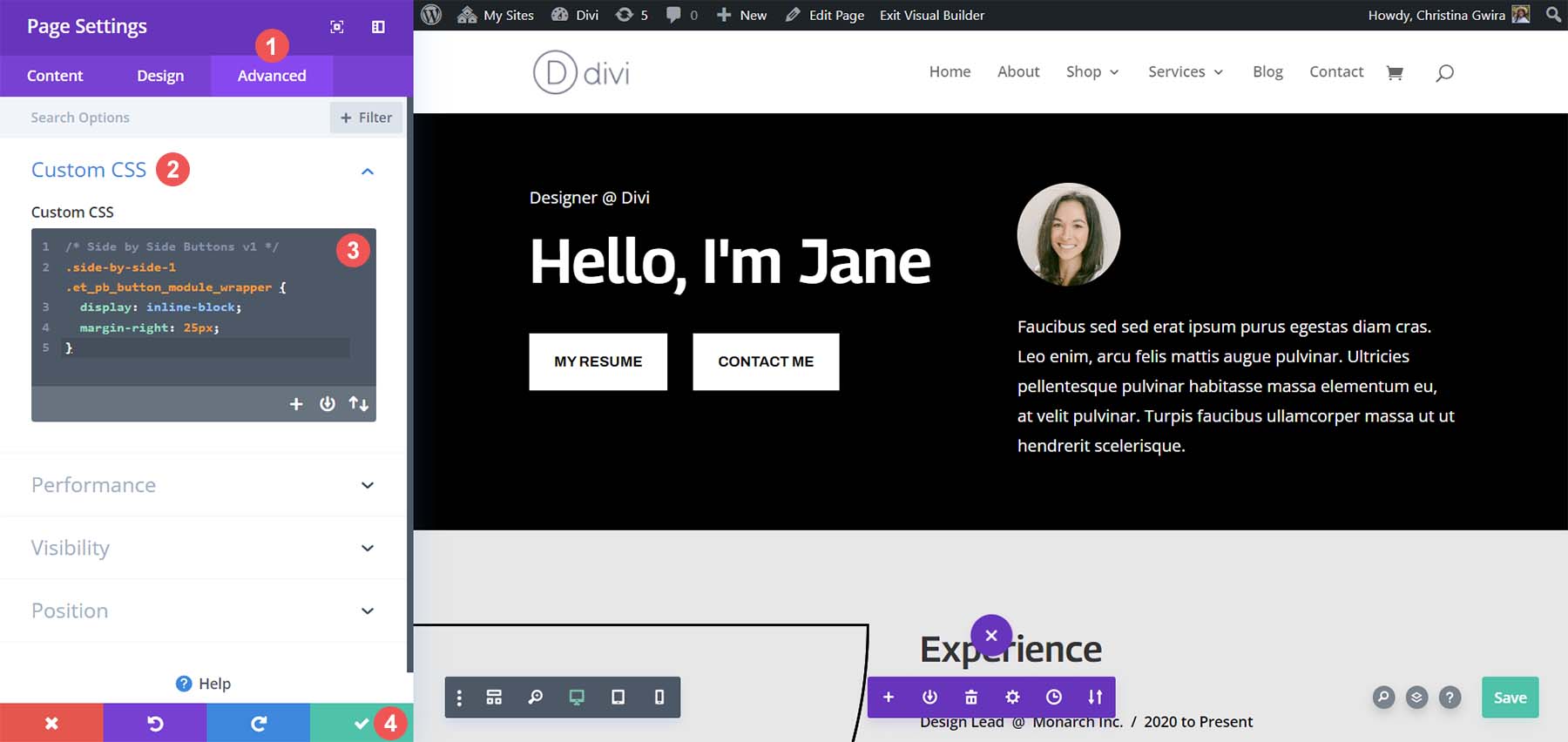The height and width of the screenshot is (742, 1568).
Task: Click the wireframe view icon in builder toolbar
Action: coord(494,698)
